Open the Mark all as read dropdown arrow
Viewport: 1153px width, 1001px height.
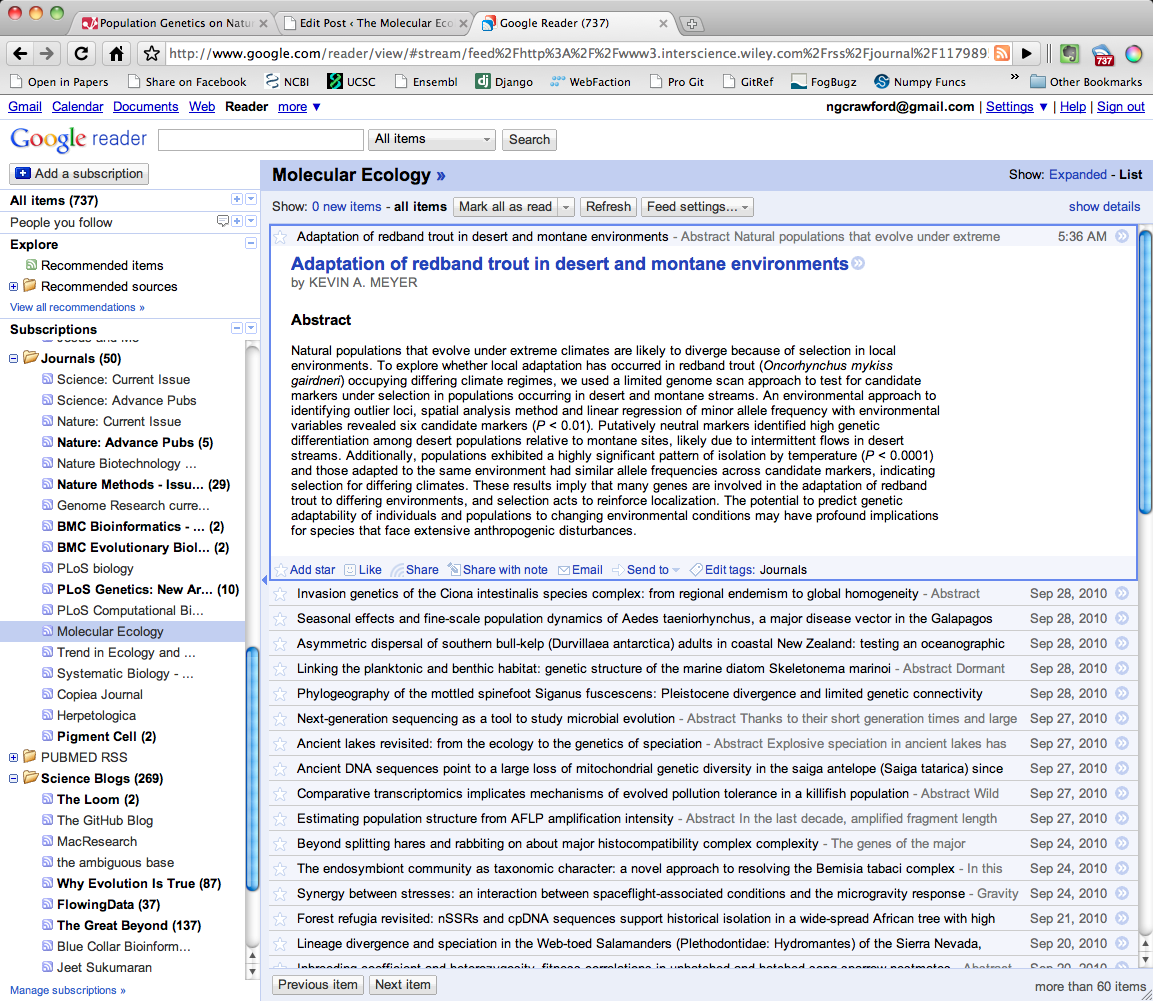click(x=565, y=207)
